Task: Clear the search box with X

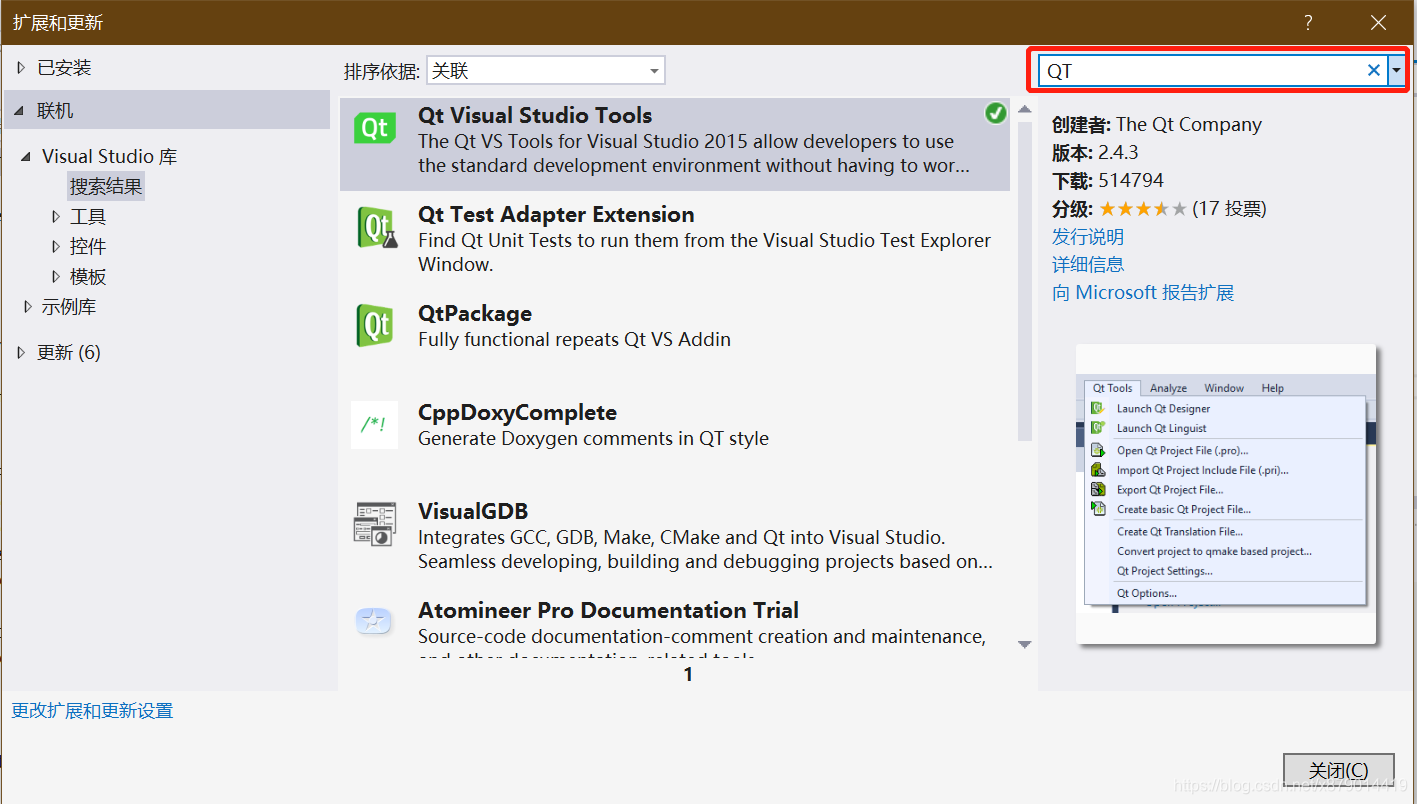Action: [1374, 70]
